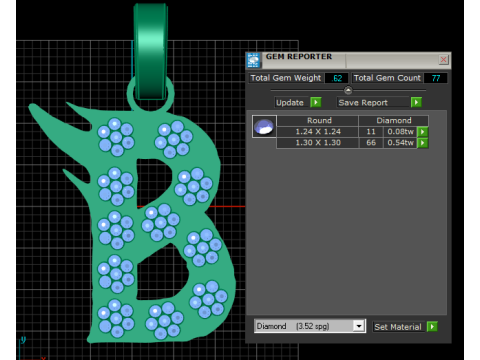Select the 1.30 X 1.30 size cell
Screen dimensions: 480x360
click(x=318, y=143)
